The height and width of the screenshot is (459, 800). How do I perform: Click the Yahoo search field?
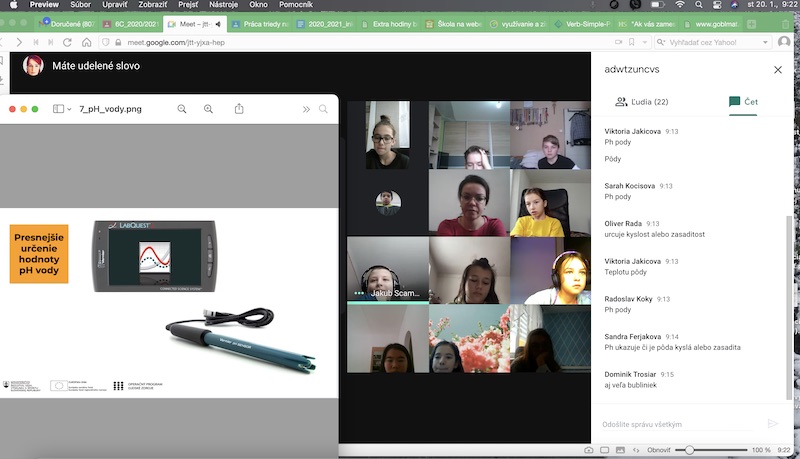[712, 42]
